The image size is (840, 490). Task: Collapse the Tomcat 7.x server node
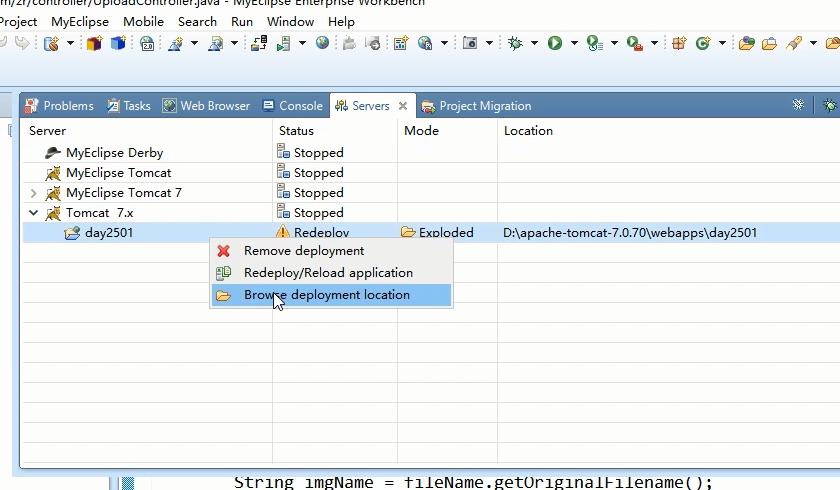pyautogui.click(x=33, y=213)
